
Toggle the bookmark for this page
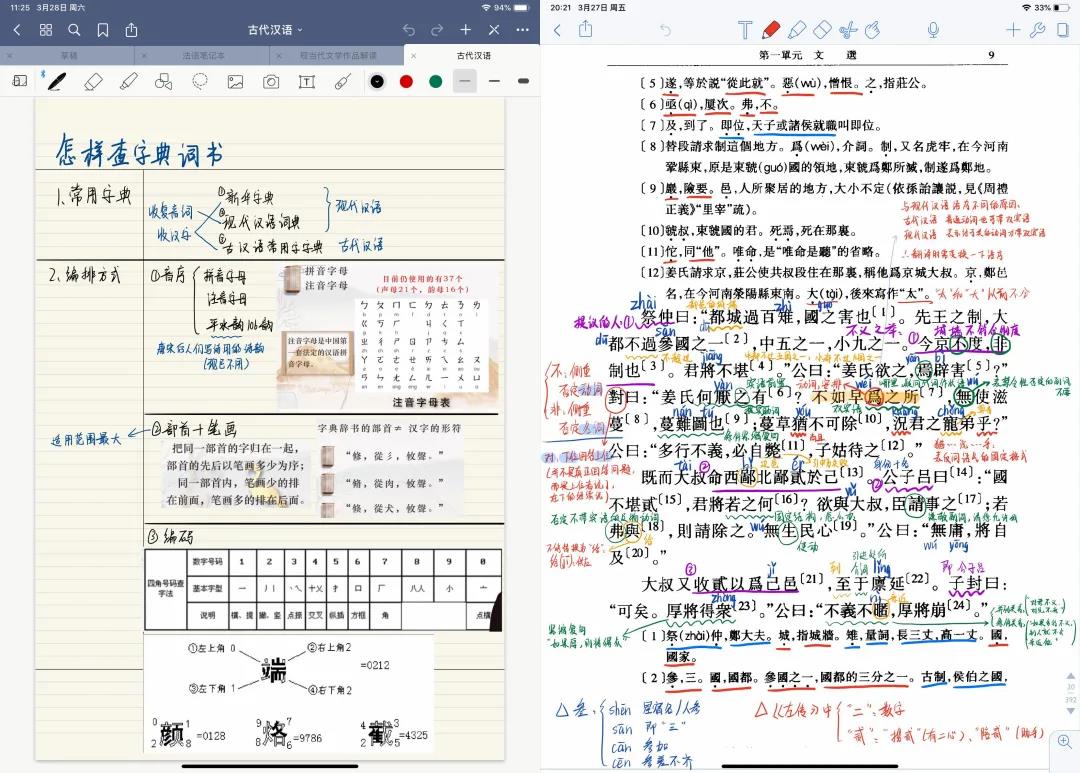101,30
